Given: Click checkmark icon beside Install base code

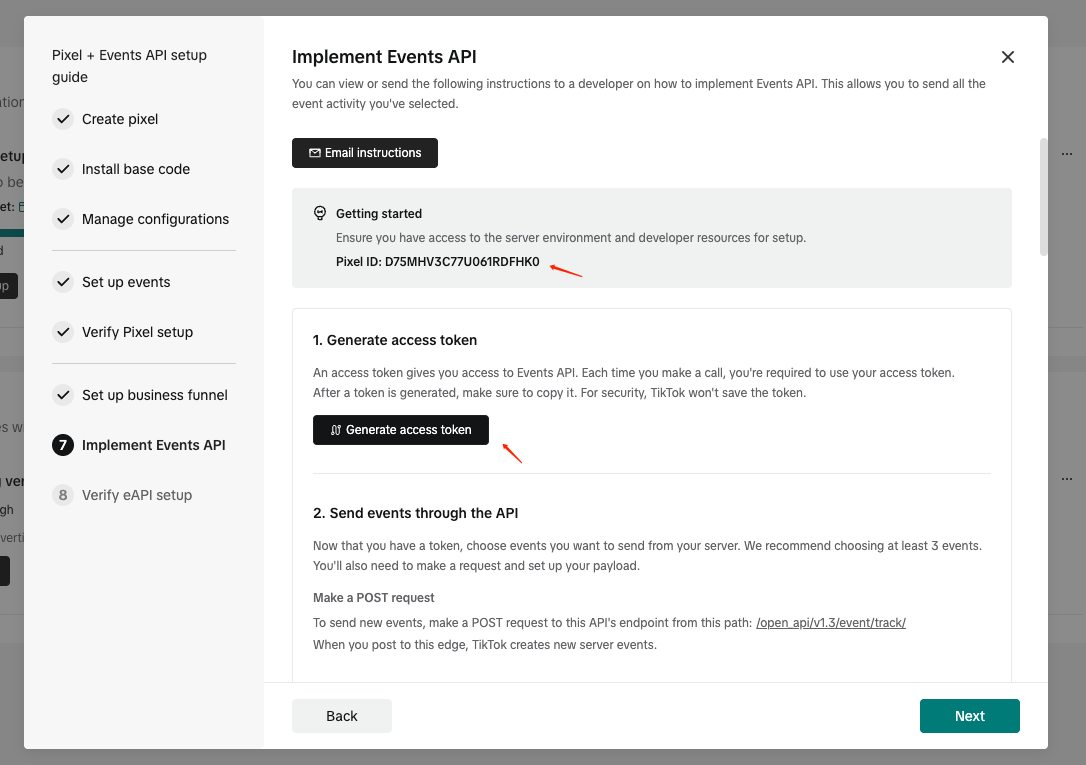Looking at the screenshot, I should click(63, 169).
